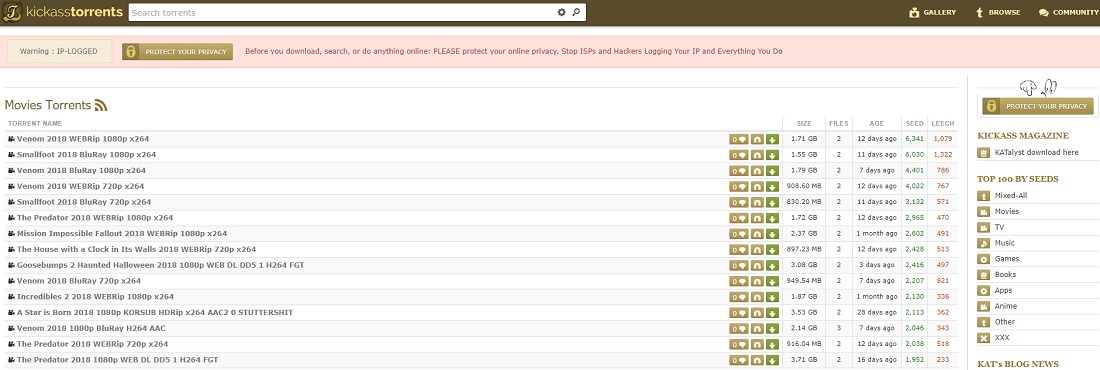Viewport: 1100px width, 370px height.
Task: Open the Browse menu
Action: [998, 13]
